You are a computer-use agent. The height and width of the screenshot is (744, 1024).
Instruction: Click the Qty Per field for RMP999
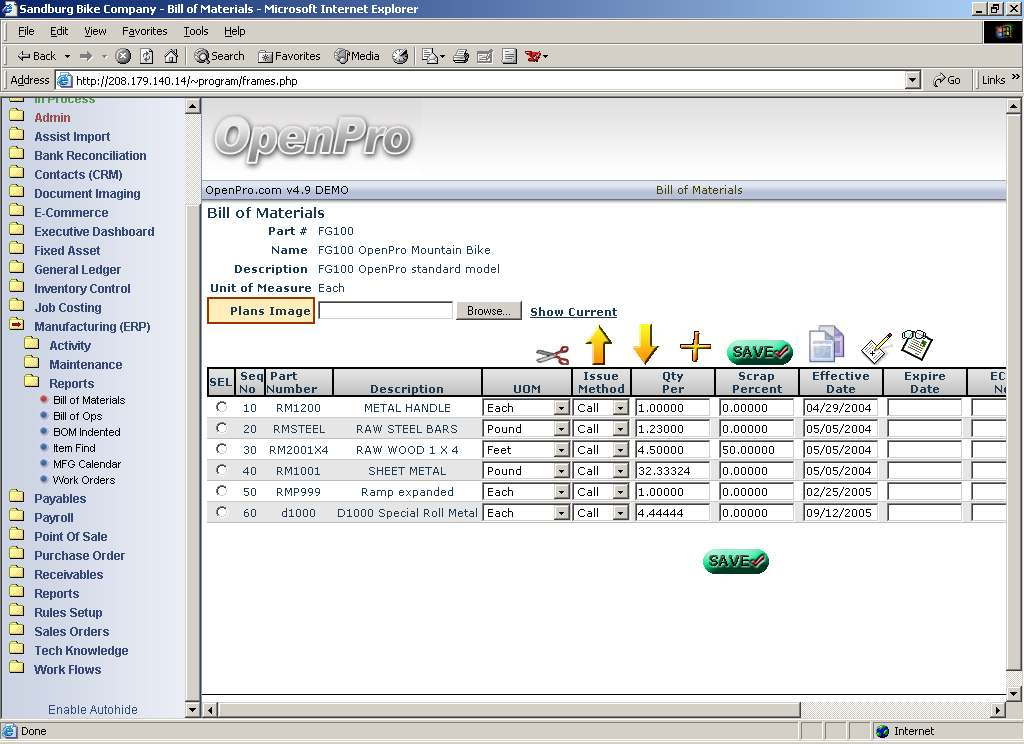[672, 492]
